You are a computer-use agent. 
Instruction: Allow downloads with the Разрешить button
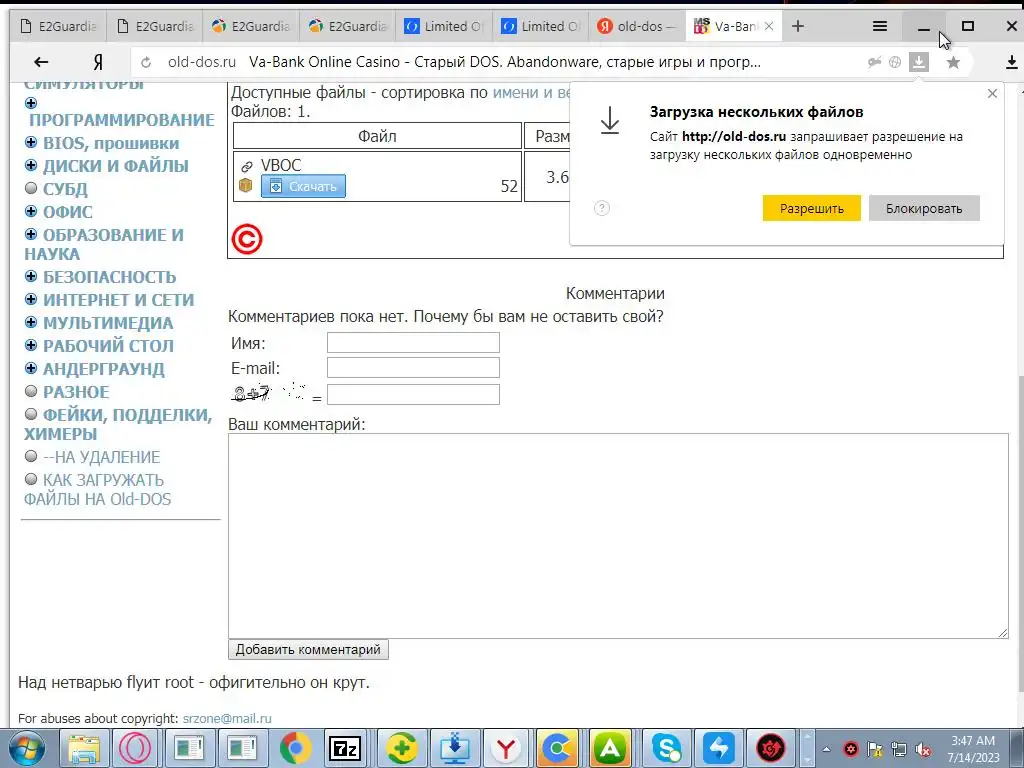coord(812,208)
